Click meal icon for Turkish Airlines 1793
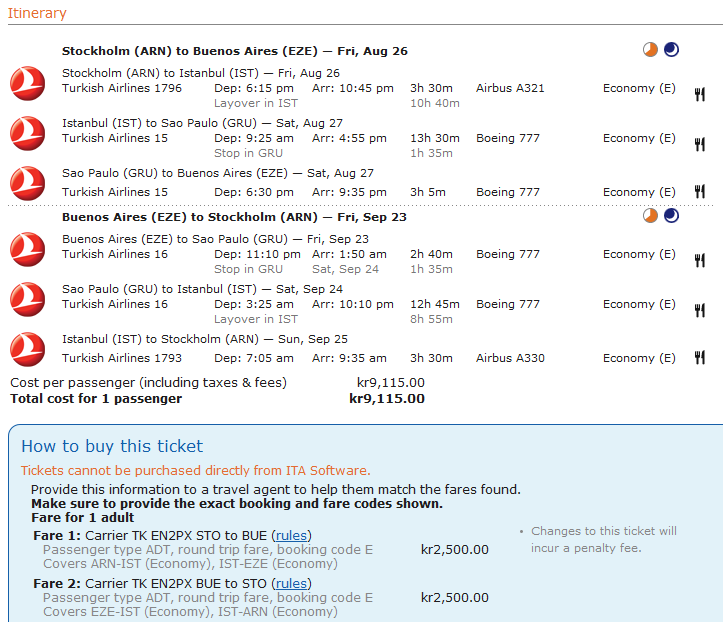723x622 pixels. [x=700, y=358]
